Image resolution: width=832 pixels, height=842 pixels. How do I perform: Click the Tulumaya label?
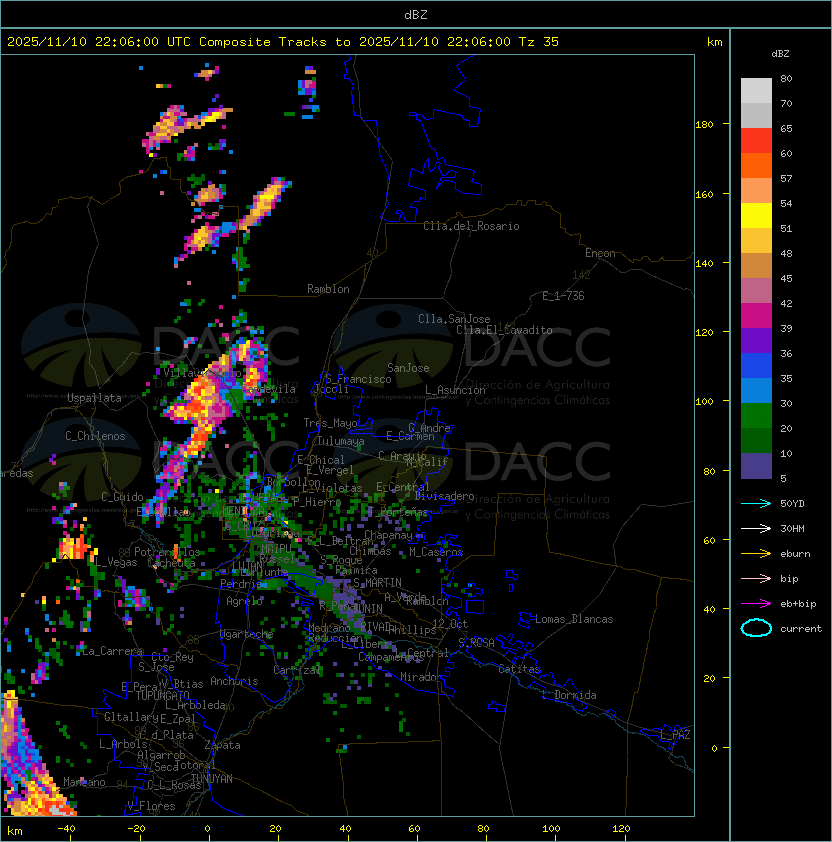[341, 441]
